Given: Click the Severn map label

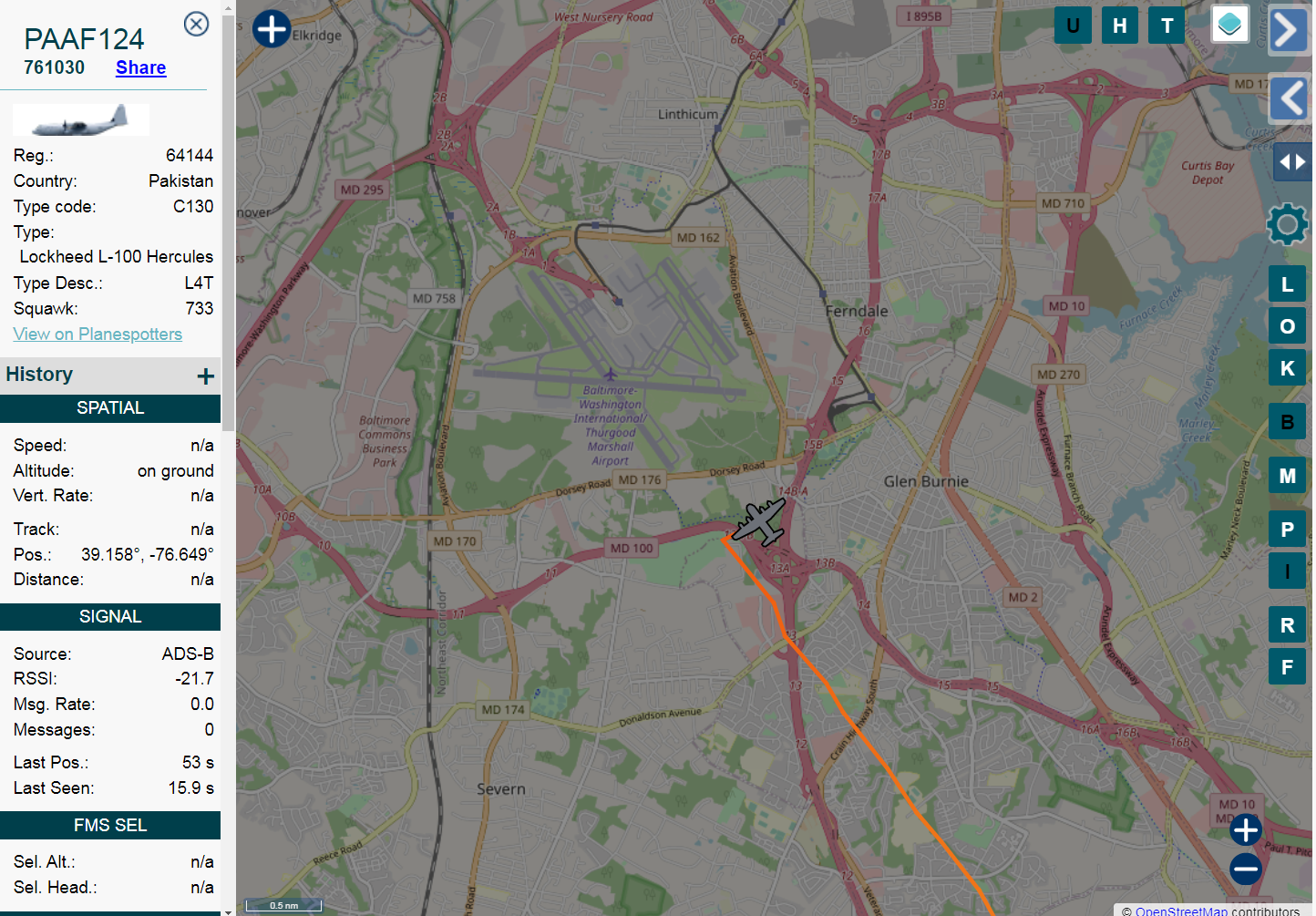Looking at the screenshot, I should point(501,789).
